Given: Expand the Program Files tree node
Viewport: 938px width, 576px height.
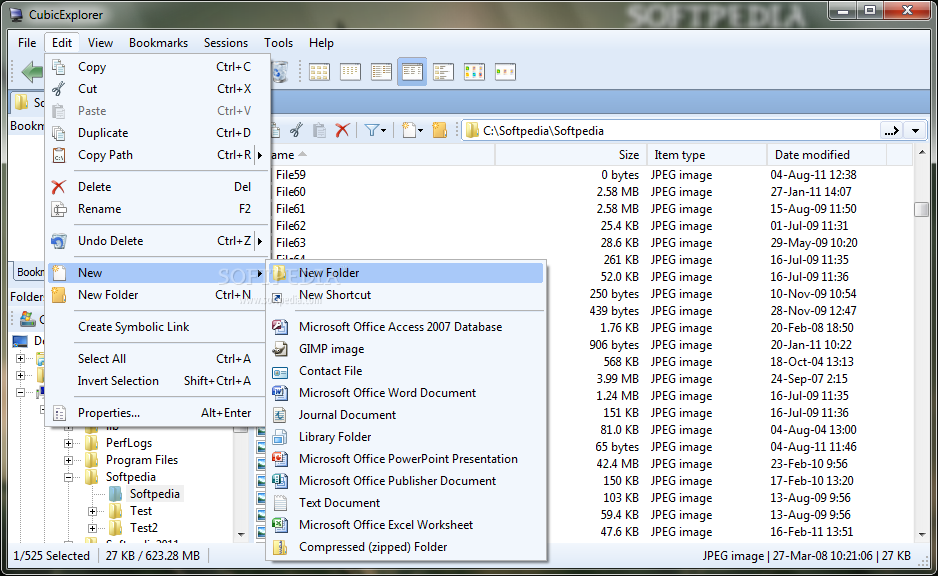Looking at the screenshot, I should pos(68,460).
